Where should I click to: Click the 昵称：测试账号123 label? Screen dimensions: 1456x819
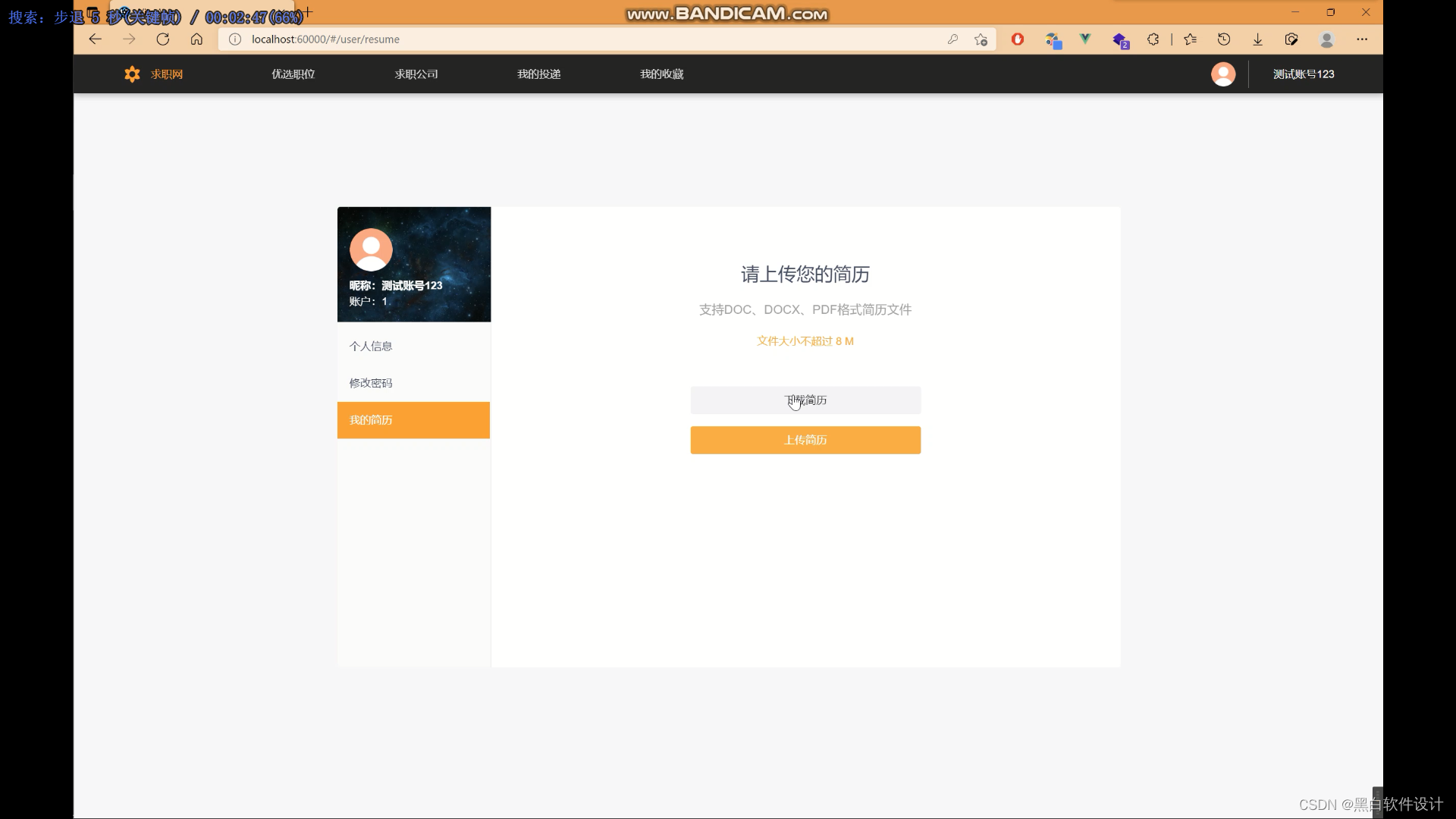point(396,286)
